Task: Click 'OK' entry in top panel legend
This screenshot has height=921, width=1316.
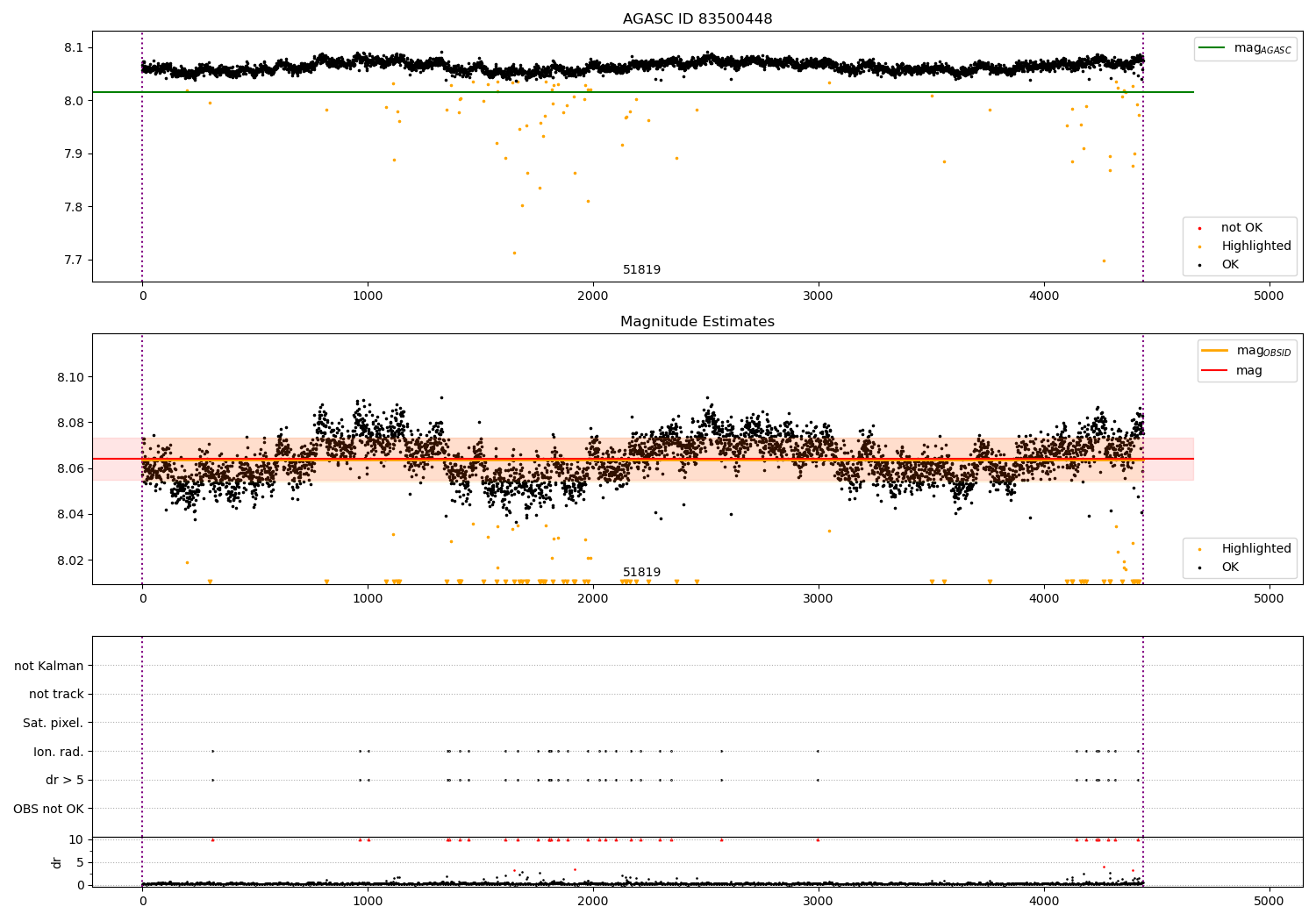Action: [1230, 265]
